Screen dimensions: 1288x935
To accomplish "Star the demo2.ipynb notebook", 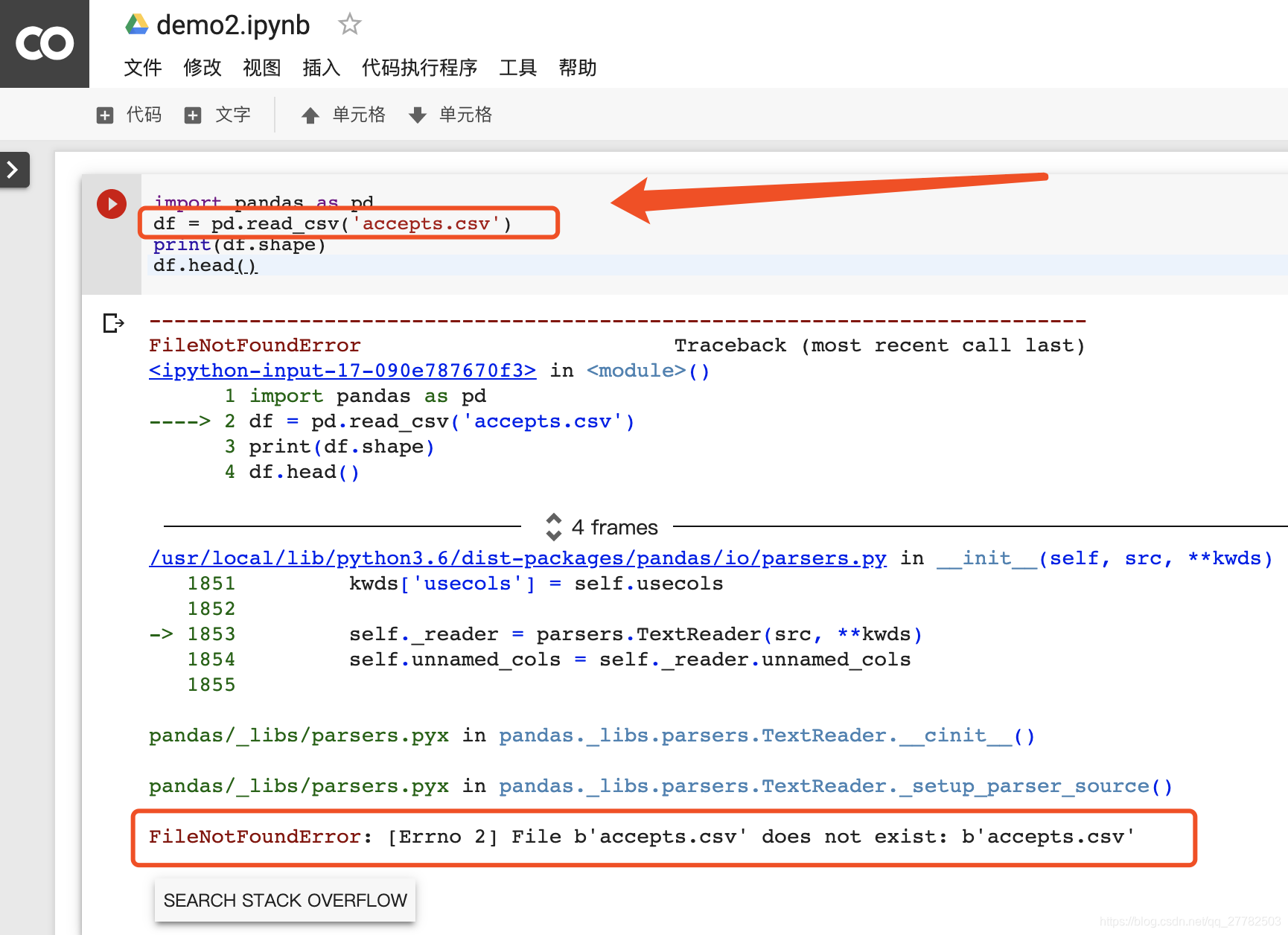I will (x=349, y=25).
